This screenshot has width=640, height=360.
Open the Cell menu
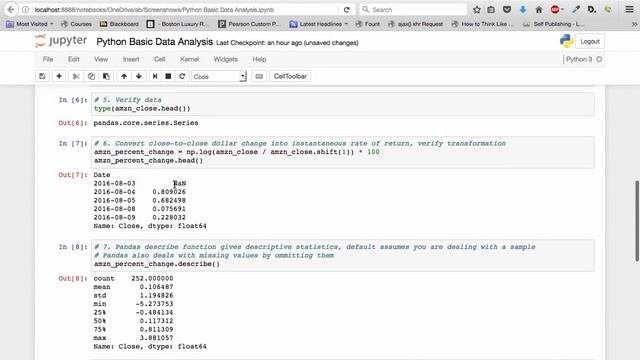(160, 59)
